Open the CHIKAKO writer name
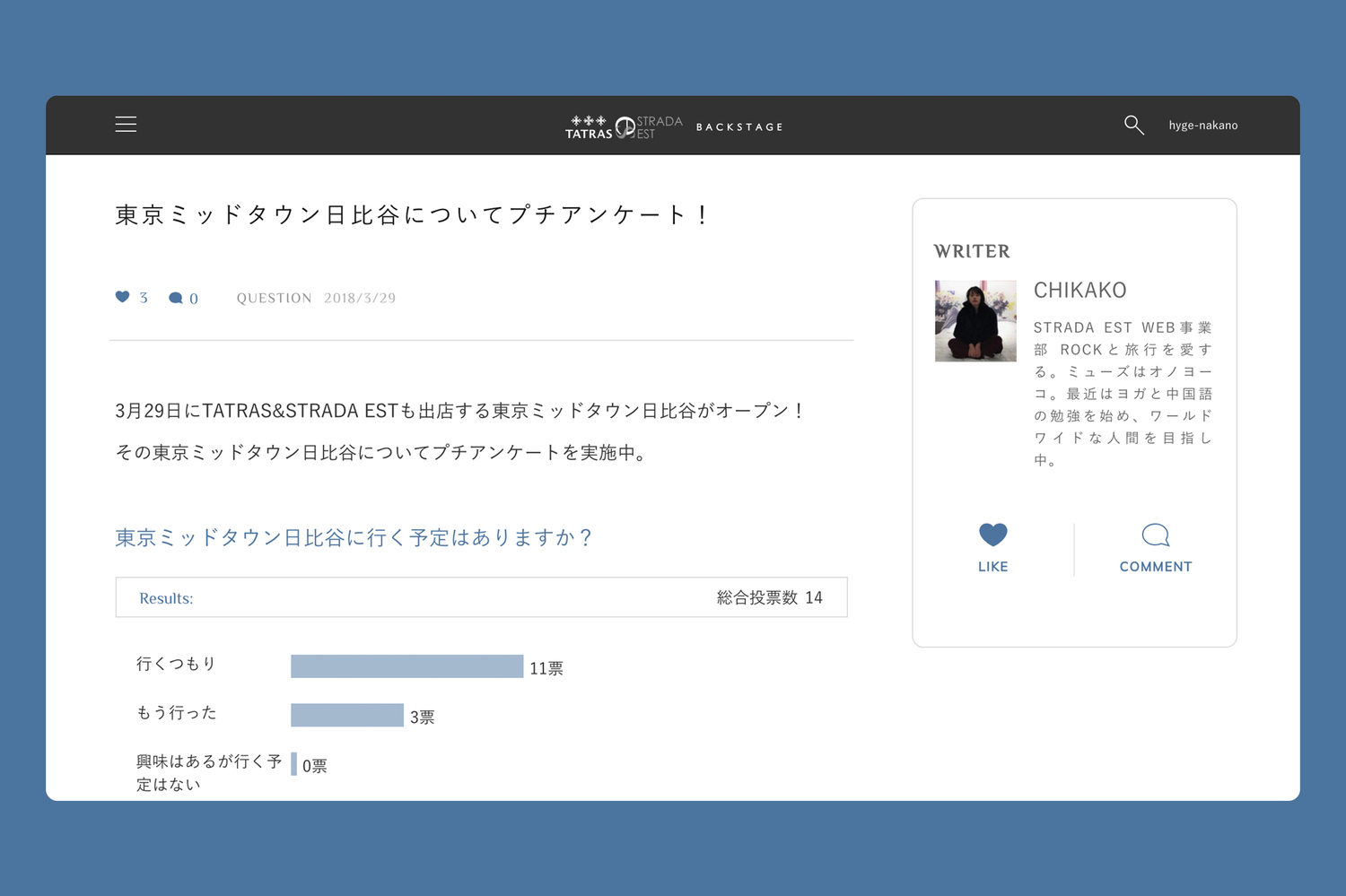This screenshot has width=1346, height=896. coord(1079,291)
